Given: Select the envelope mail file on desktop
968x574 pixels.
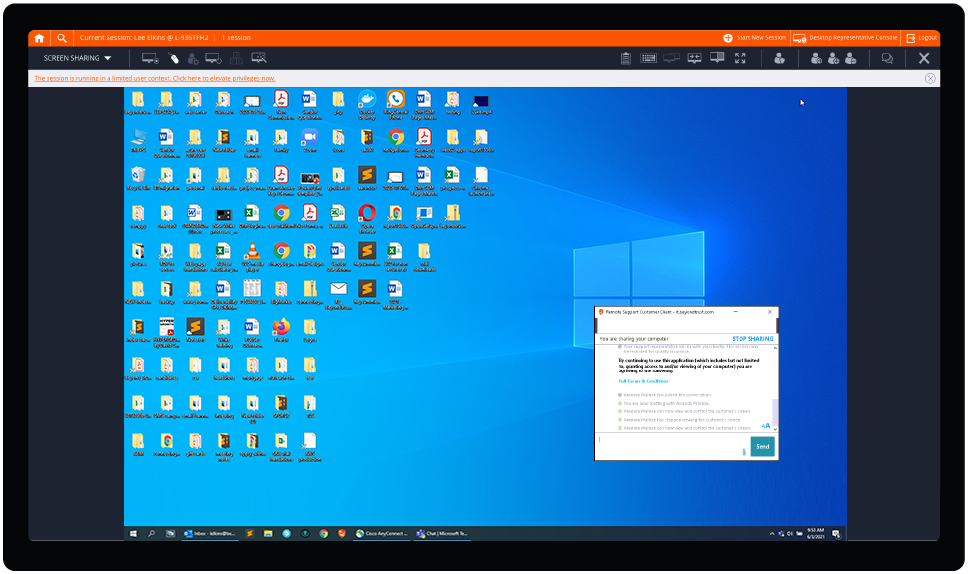Looking at the screenshot, I should pyautogui.click(x=338, y=294).
